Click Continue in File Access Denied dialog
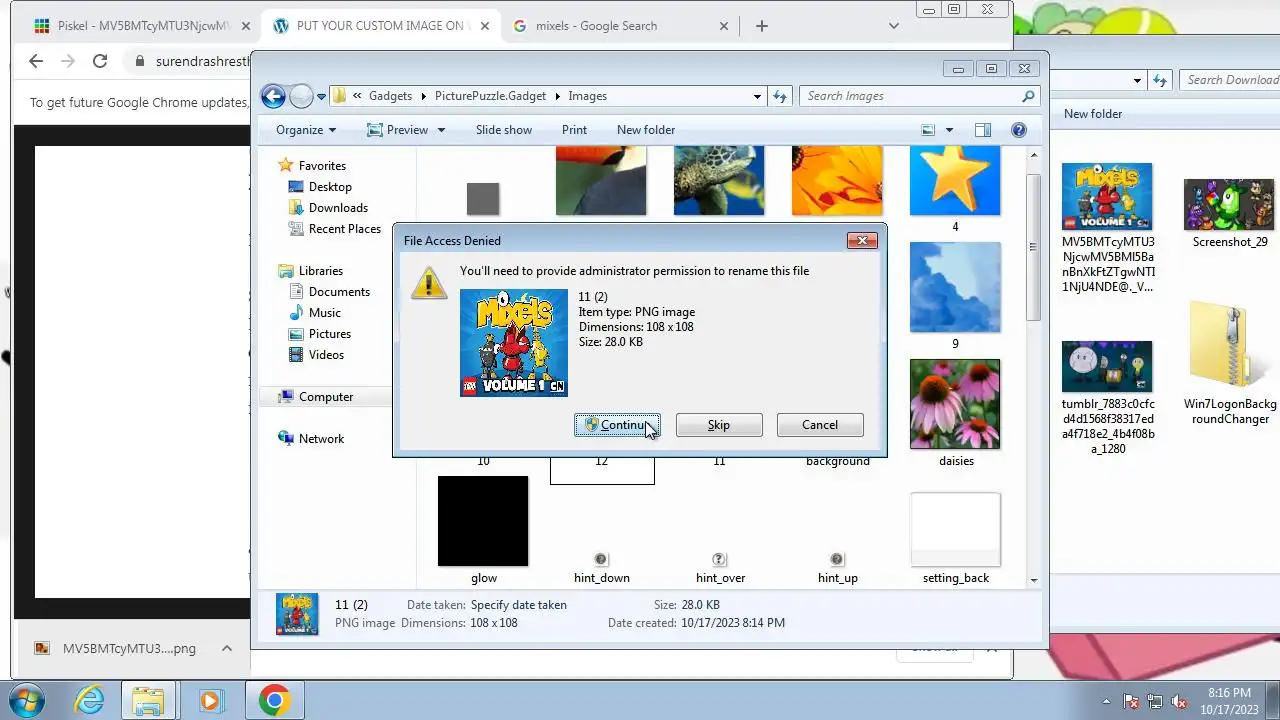Screen dimensions: 1280x720 tap(617, 425)
